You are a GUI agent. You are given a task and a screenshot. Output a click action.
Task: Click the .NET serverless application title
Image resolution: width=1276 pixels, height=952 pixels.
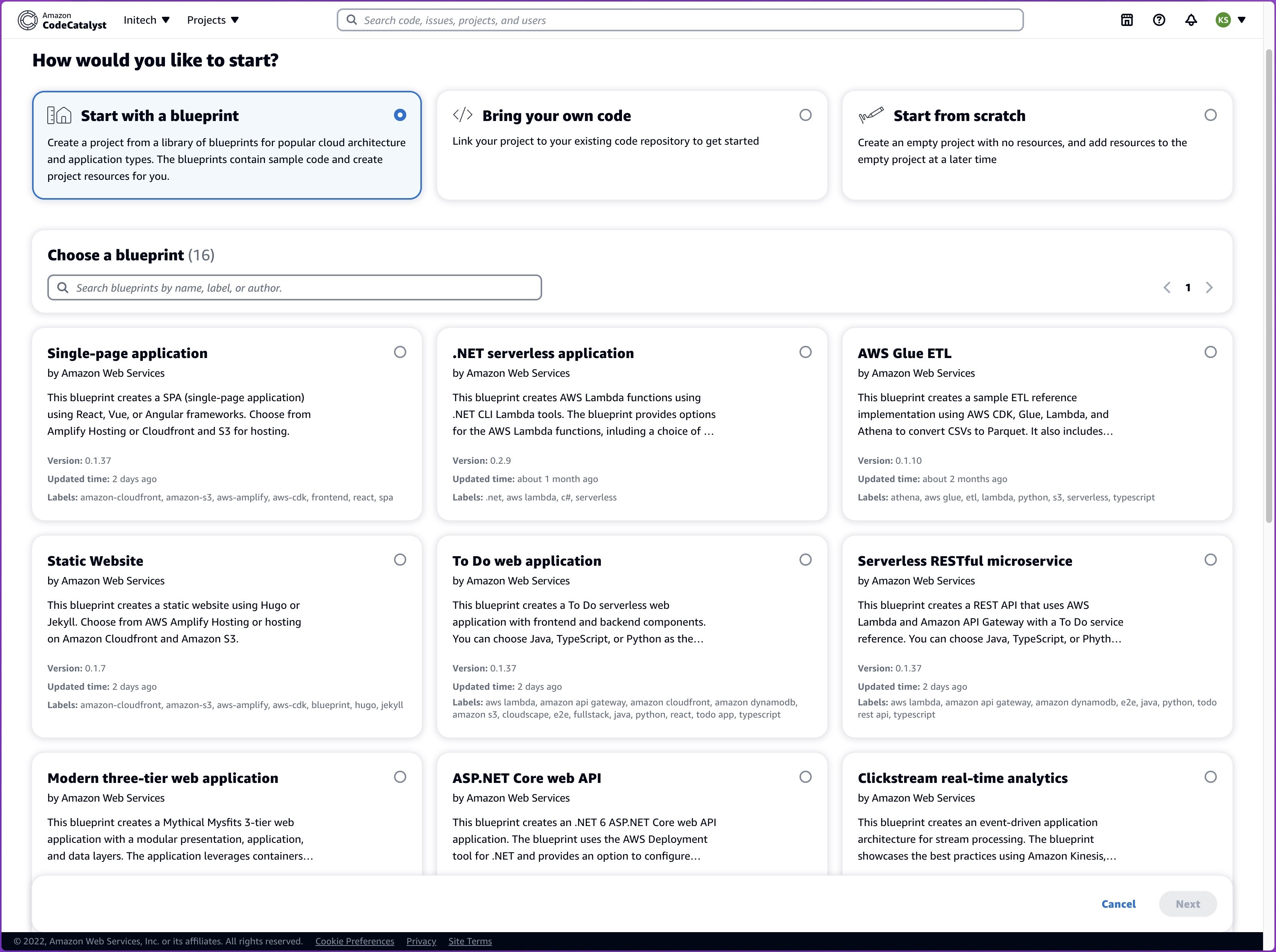[543, 353]
